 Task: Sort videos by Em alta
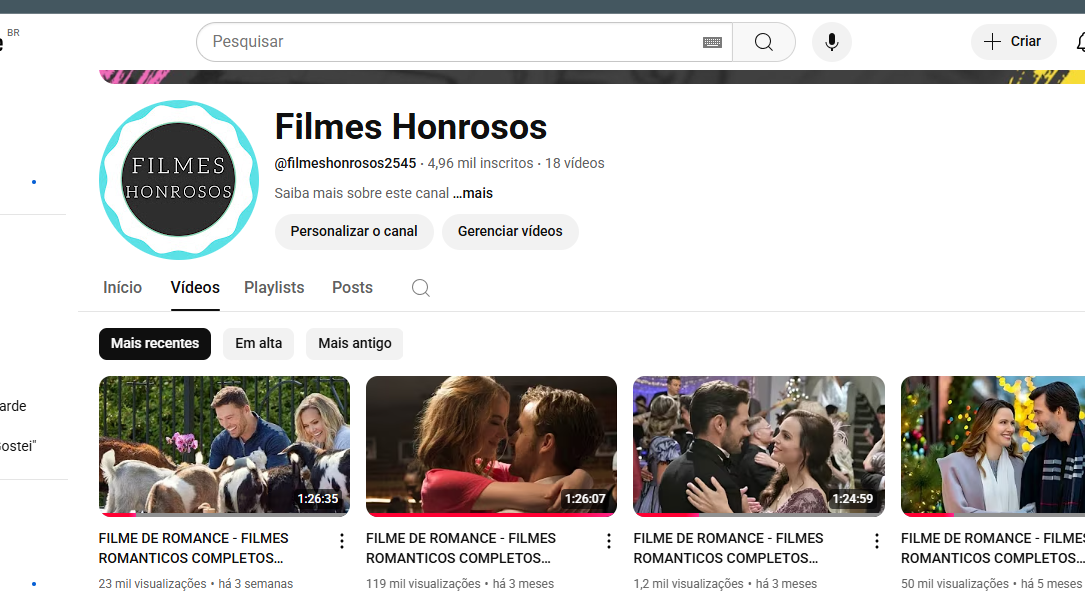point(259,343)
